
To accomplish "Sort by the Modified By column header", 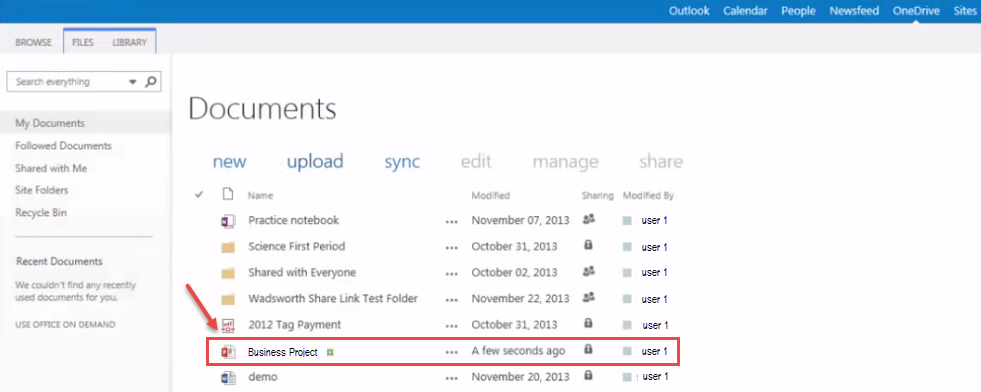I will 648,196.
